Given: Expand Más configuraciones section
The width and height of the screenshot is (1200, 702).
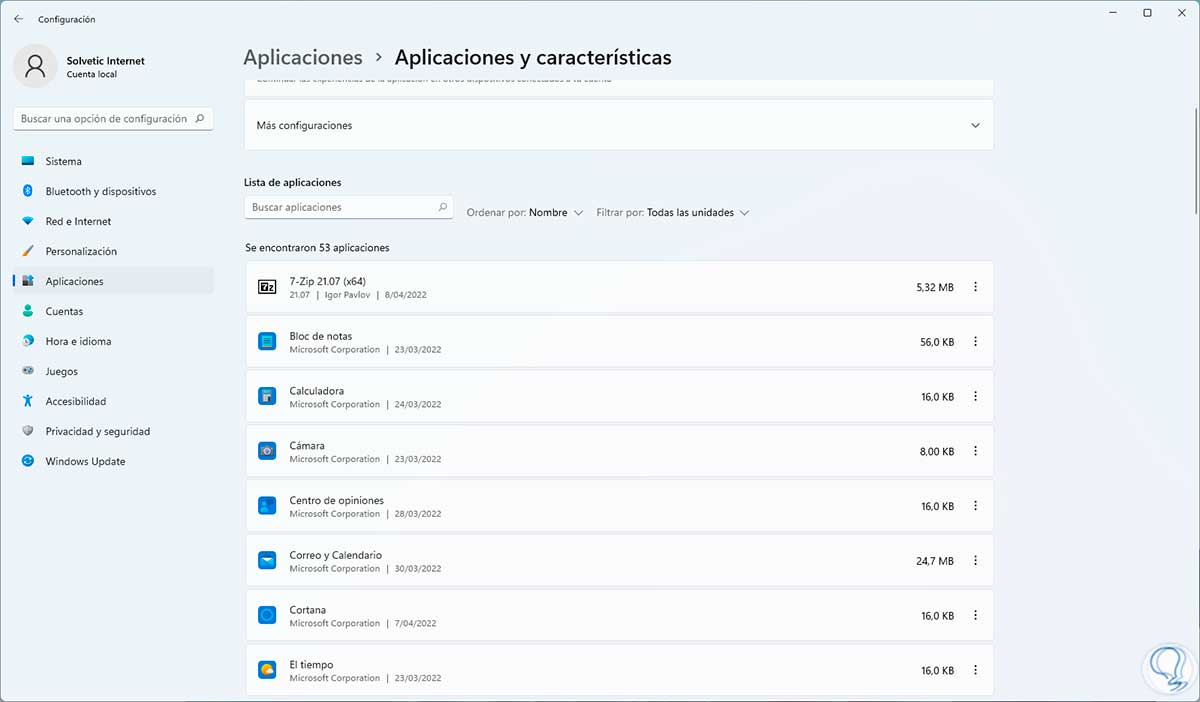Looking at the screenshot, I should 619,125.
